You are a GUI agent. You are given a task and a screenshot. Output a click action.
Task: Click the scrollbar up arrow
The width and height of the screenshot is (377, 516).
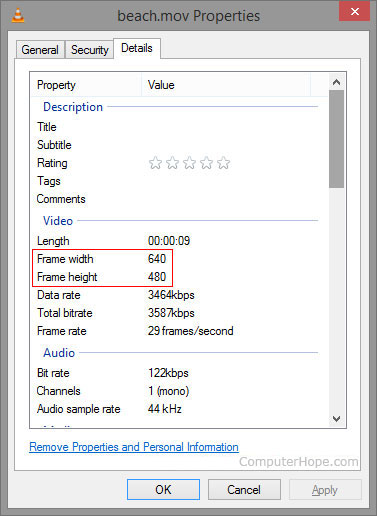[336, 82]
